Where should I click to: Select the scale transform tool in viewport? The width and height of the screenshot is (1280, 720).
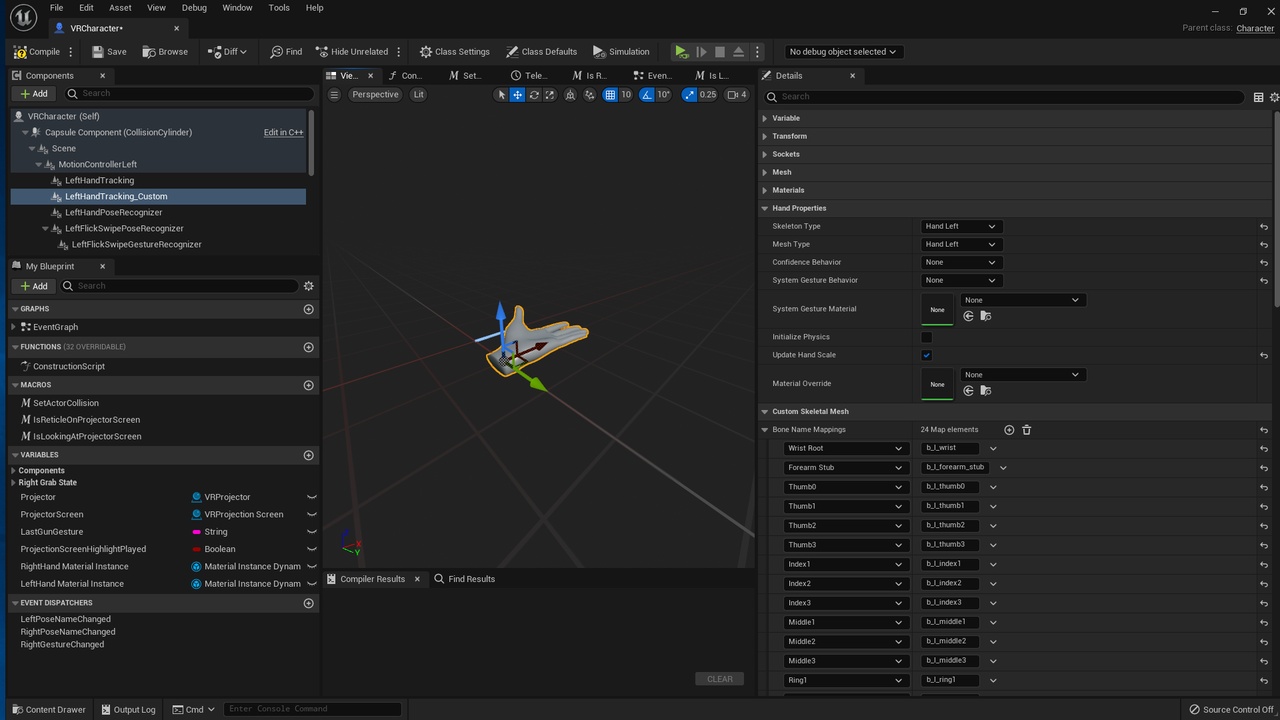550,95
